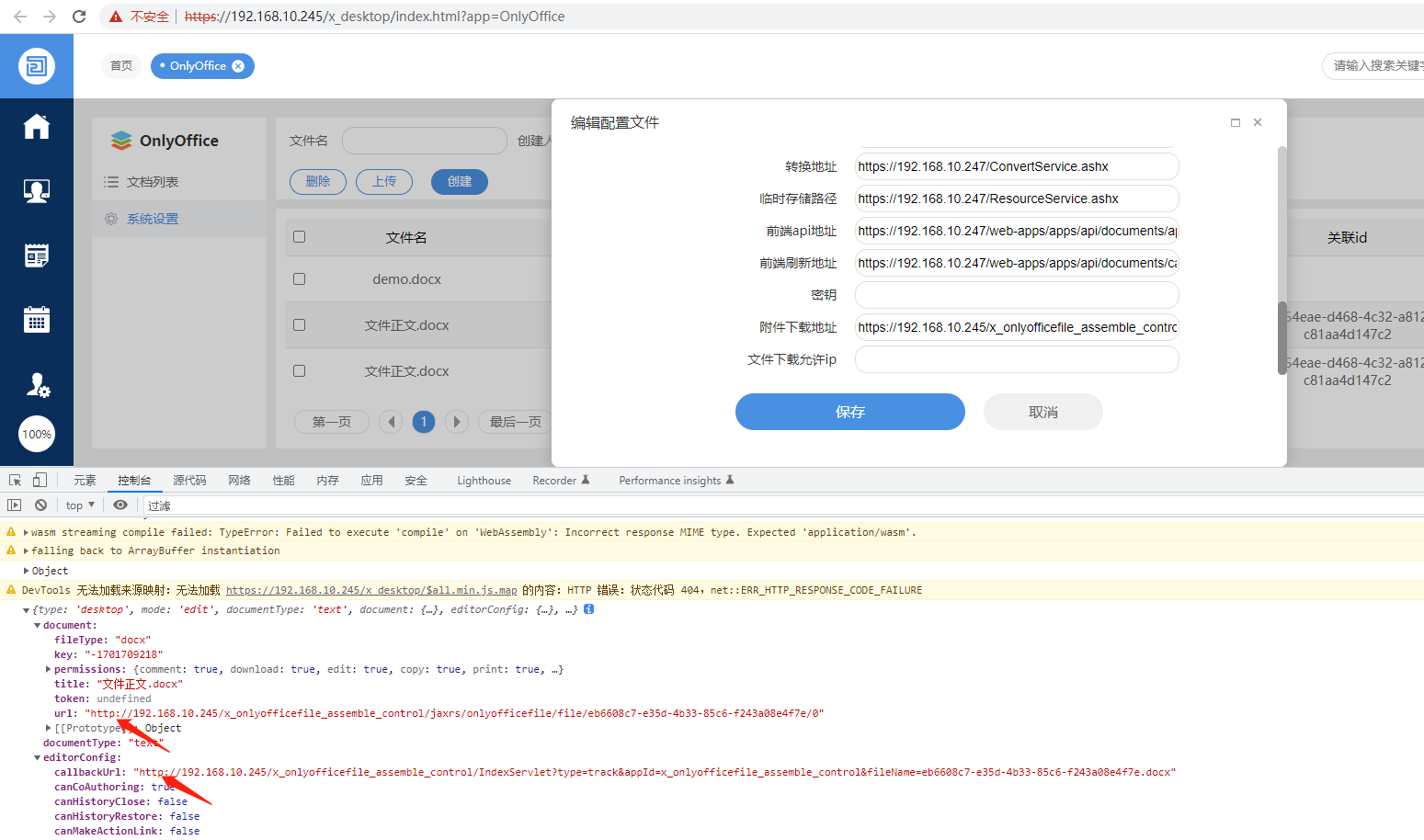Screen dimensions: 1424x840
Task: Click the not-secure warning triangle icon
Action: (x=116, y=17)
